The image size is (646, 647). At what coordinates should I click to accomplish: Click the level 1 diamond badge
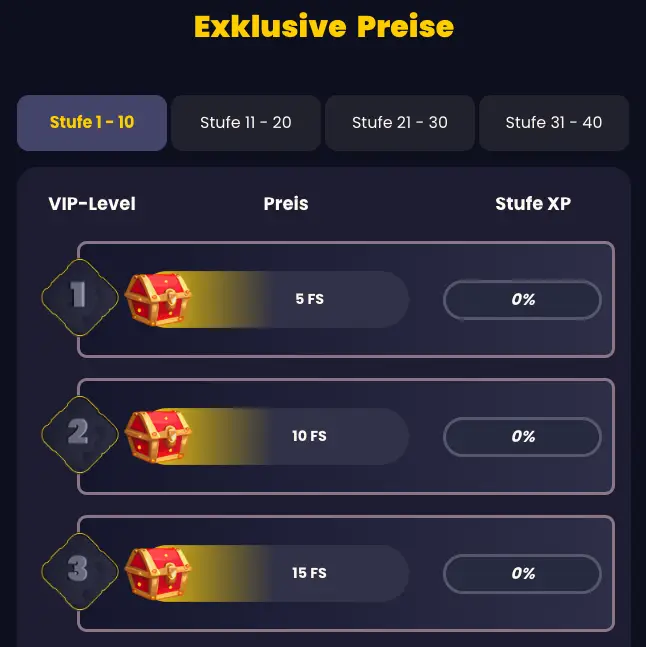click(80, 298)
